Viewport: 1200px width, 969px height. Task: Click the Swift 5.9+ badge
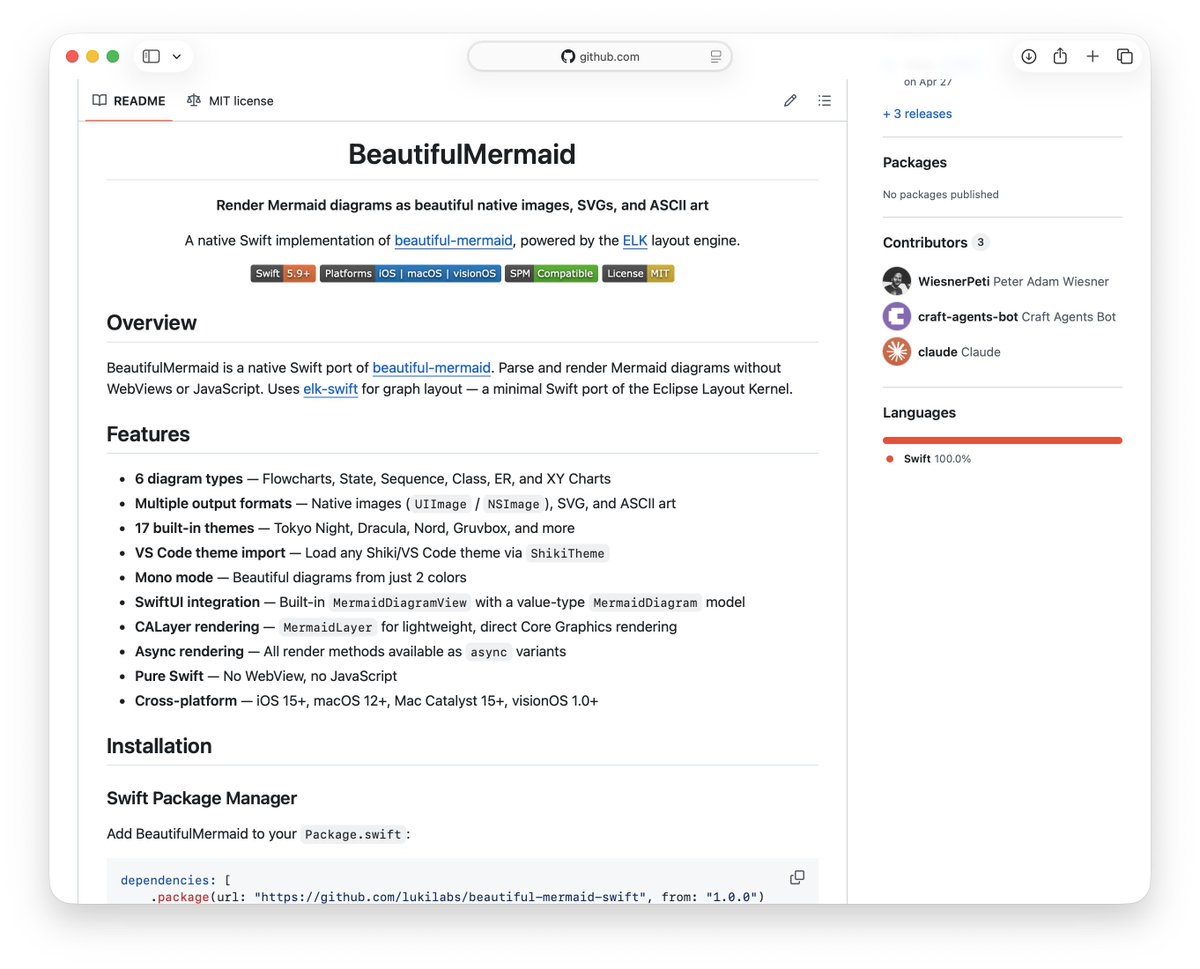click(x=283, y=274)
